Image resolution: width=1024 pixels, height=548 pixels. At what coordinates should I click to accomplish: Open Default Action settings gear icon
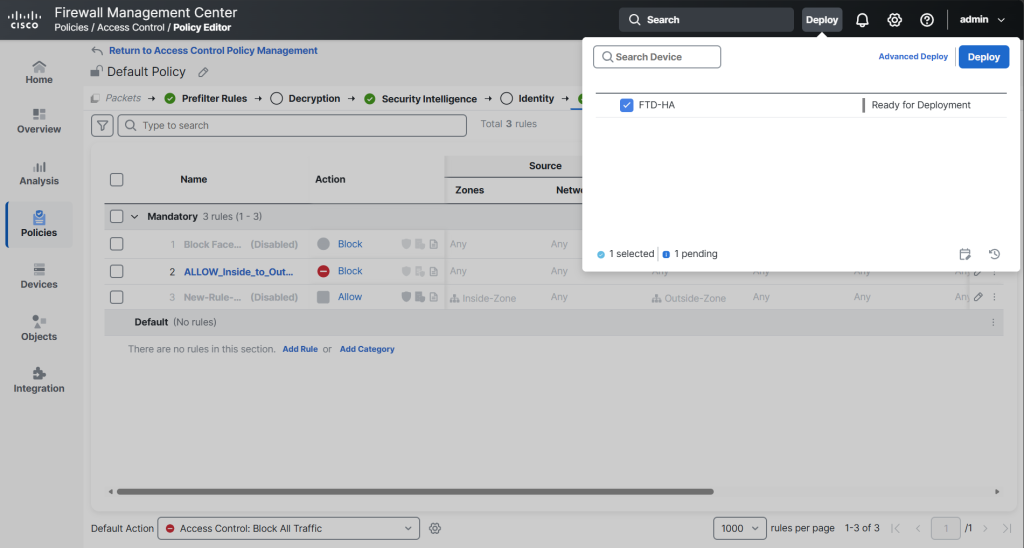[435, 528]
